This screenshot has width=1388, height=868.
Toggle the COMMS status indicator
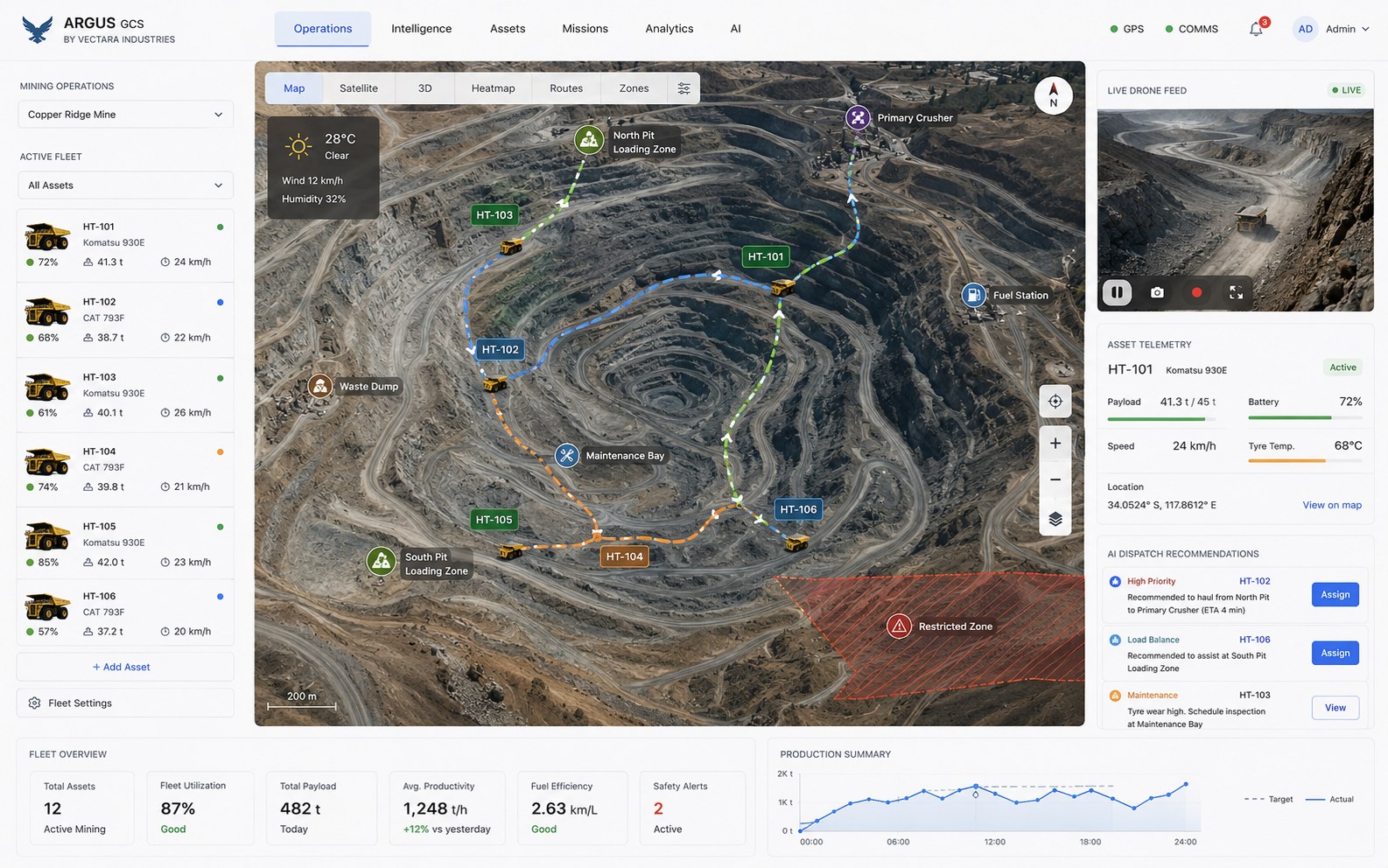coord(1192,29)
